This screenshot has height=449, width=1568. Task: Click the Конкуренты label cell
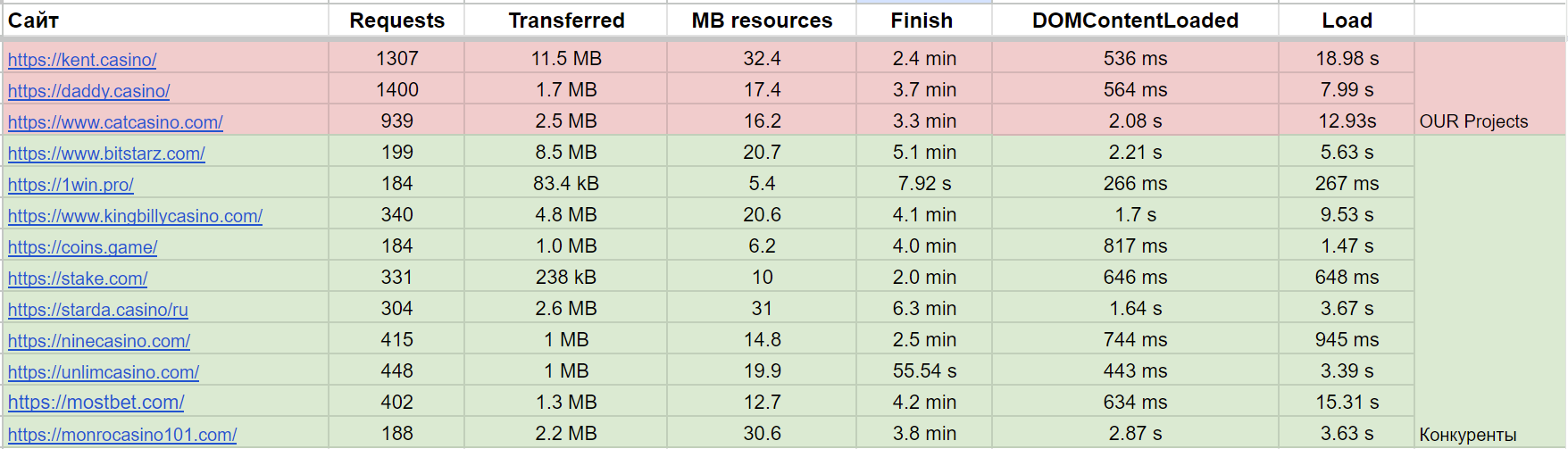(1467, 435)
